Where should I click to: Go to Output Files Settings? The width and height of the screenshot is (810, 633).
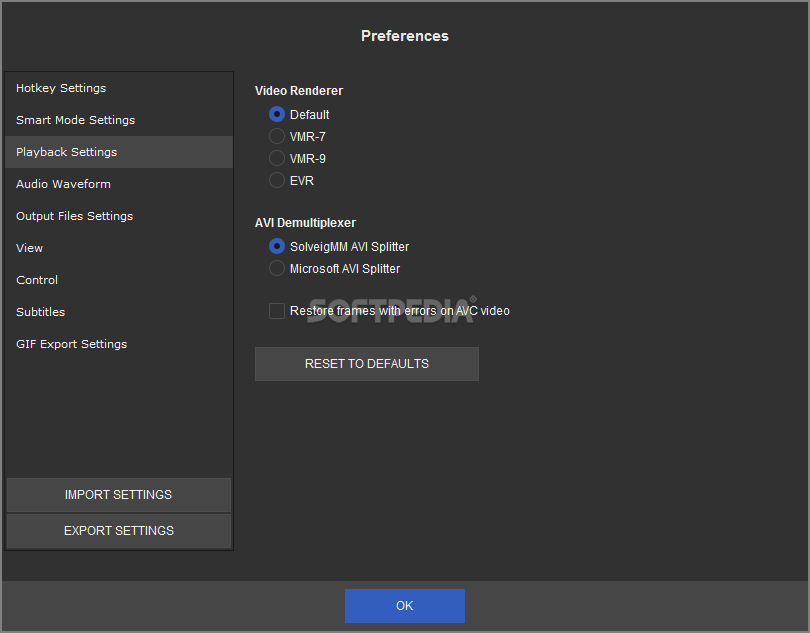click(119, 216)
